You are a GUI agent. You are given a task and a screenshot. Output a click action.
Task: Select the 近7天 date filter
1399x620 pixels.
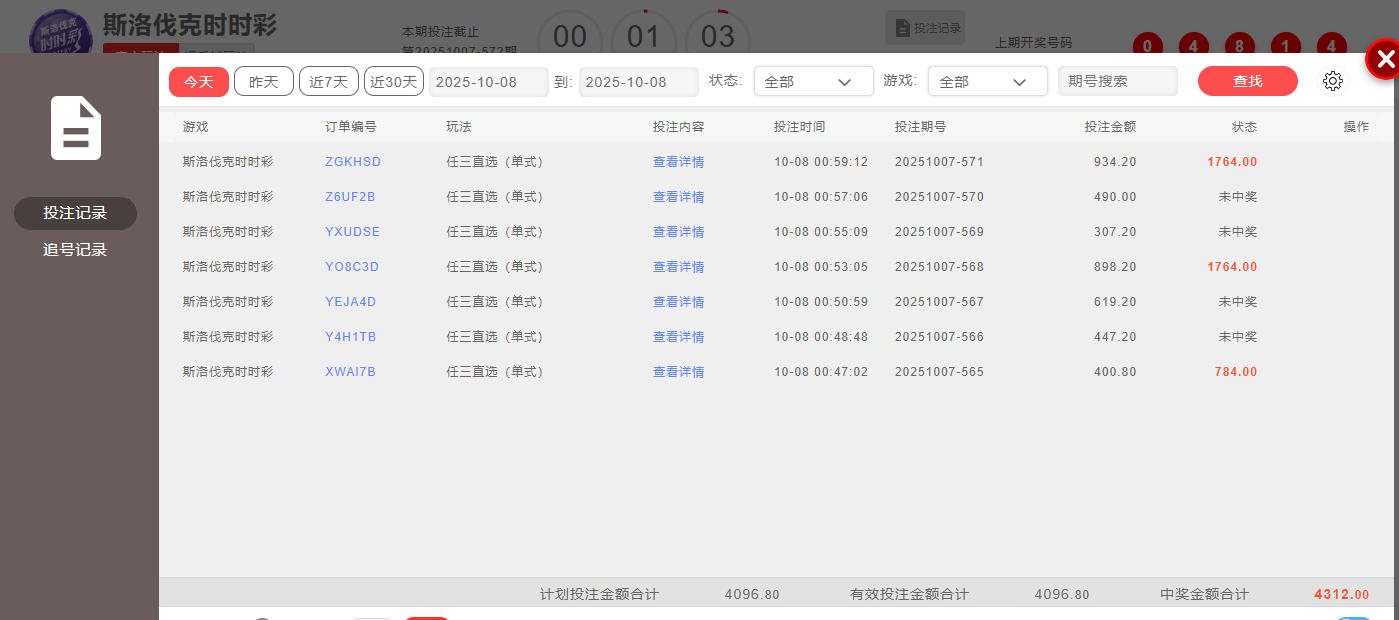point(329,82)
